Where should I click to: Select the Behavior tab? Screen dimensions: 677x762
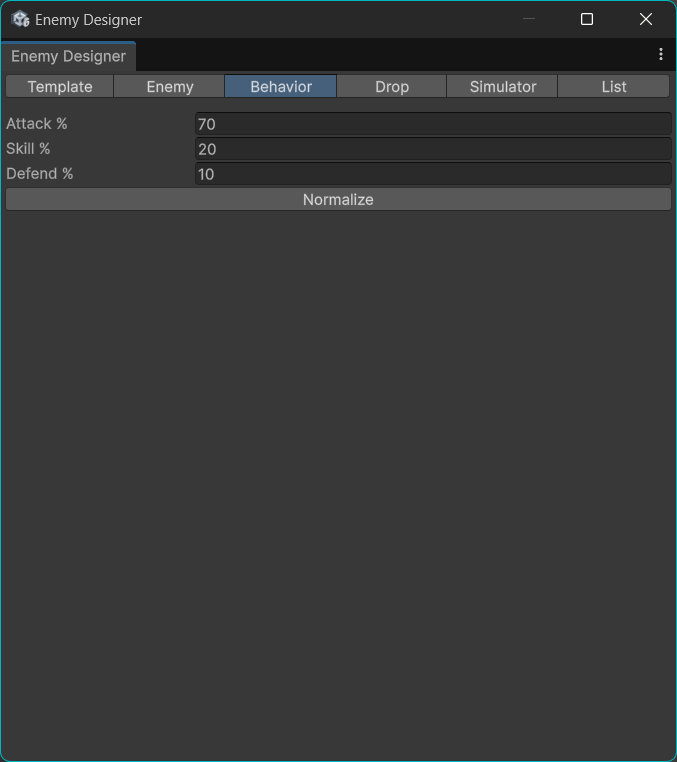point(281,87)
